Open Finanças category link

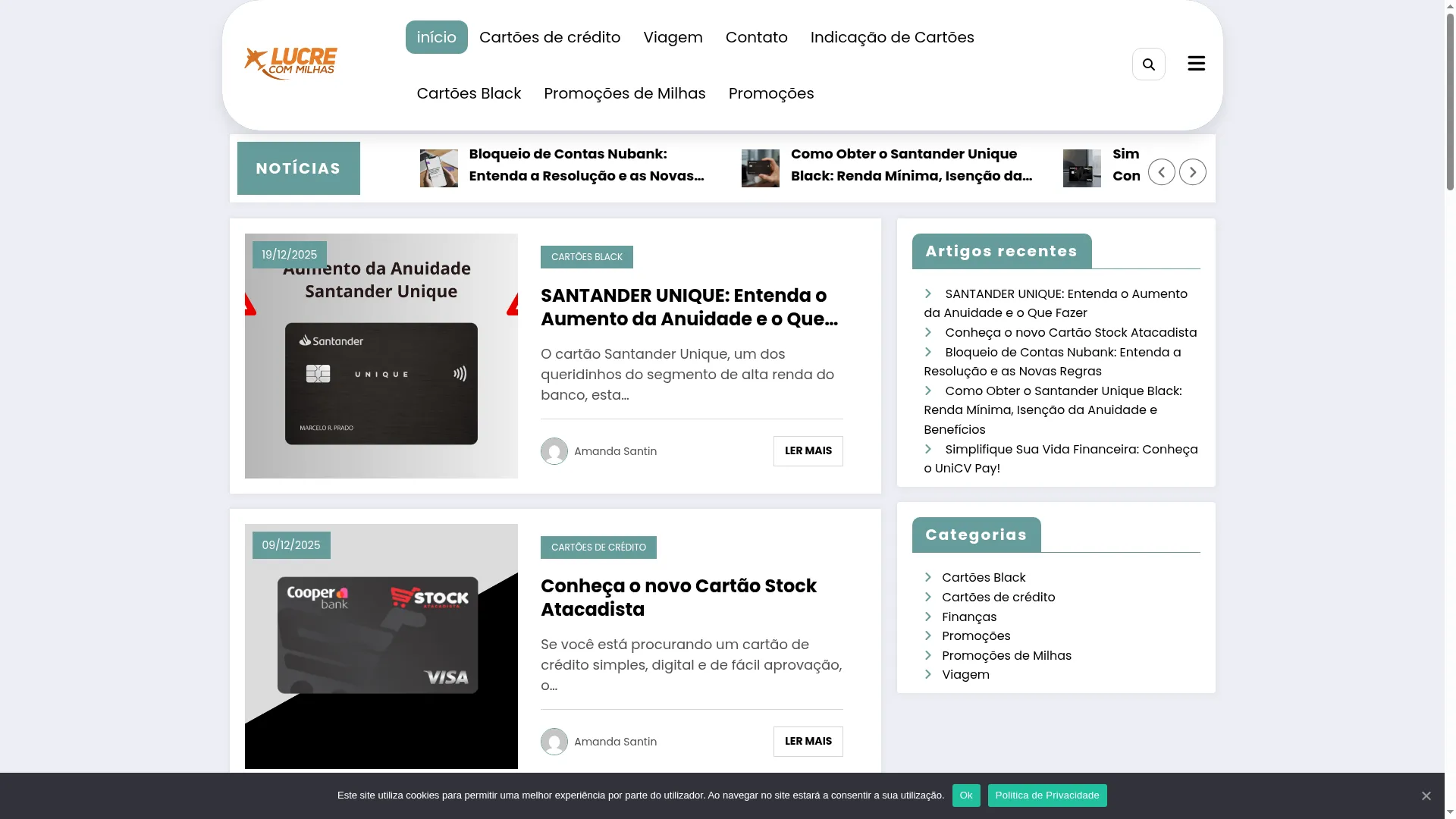point(969,617)
